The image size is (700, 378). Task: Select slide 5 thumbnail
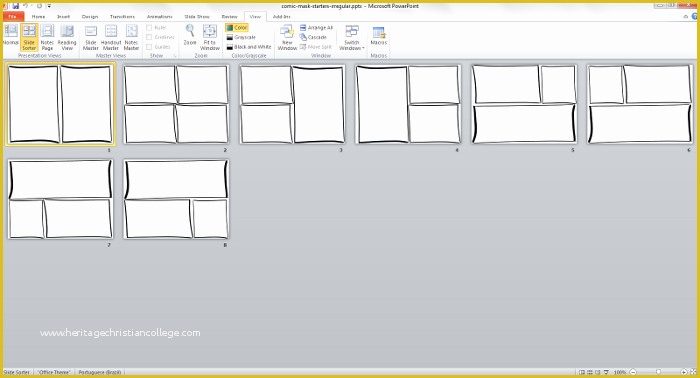(x=525, y=104)
